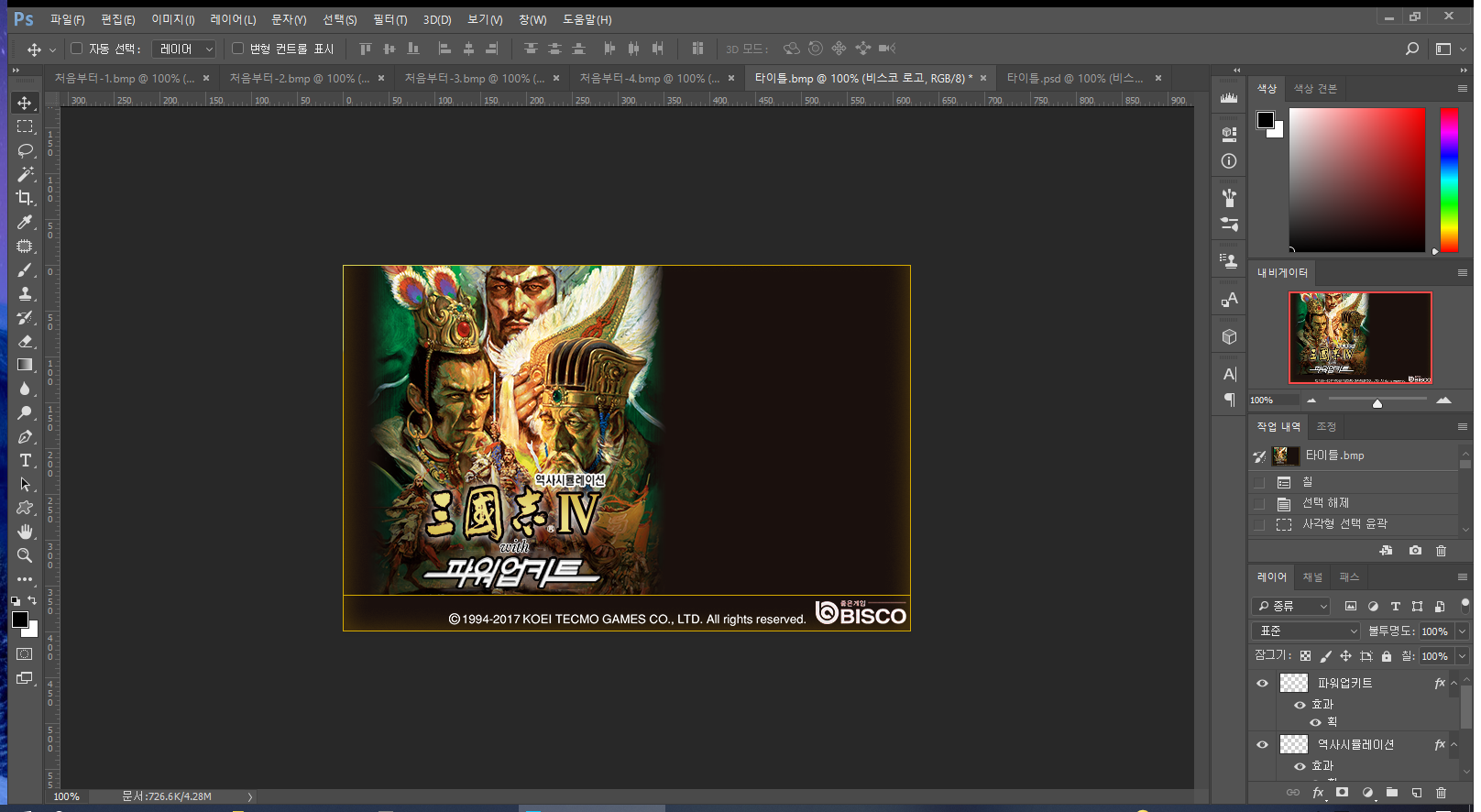Enable the 자동 선택 checkbox
The height and width of the screenshot is (812, 1481).
tap(77, 49)
